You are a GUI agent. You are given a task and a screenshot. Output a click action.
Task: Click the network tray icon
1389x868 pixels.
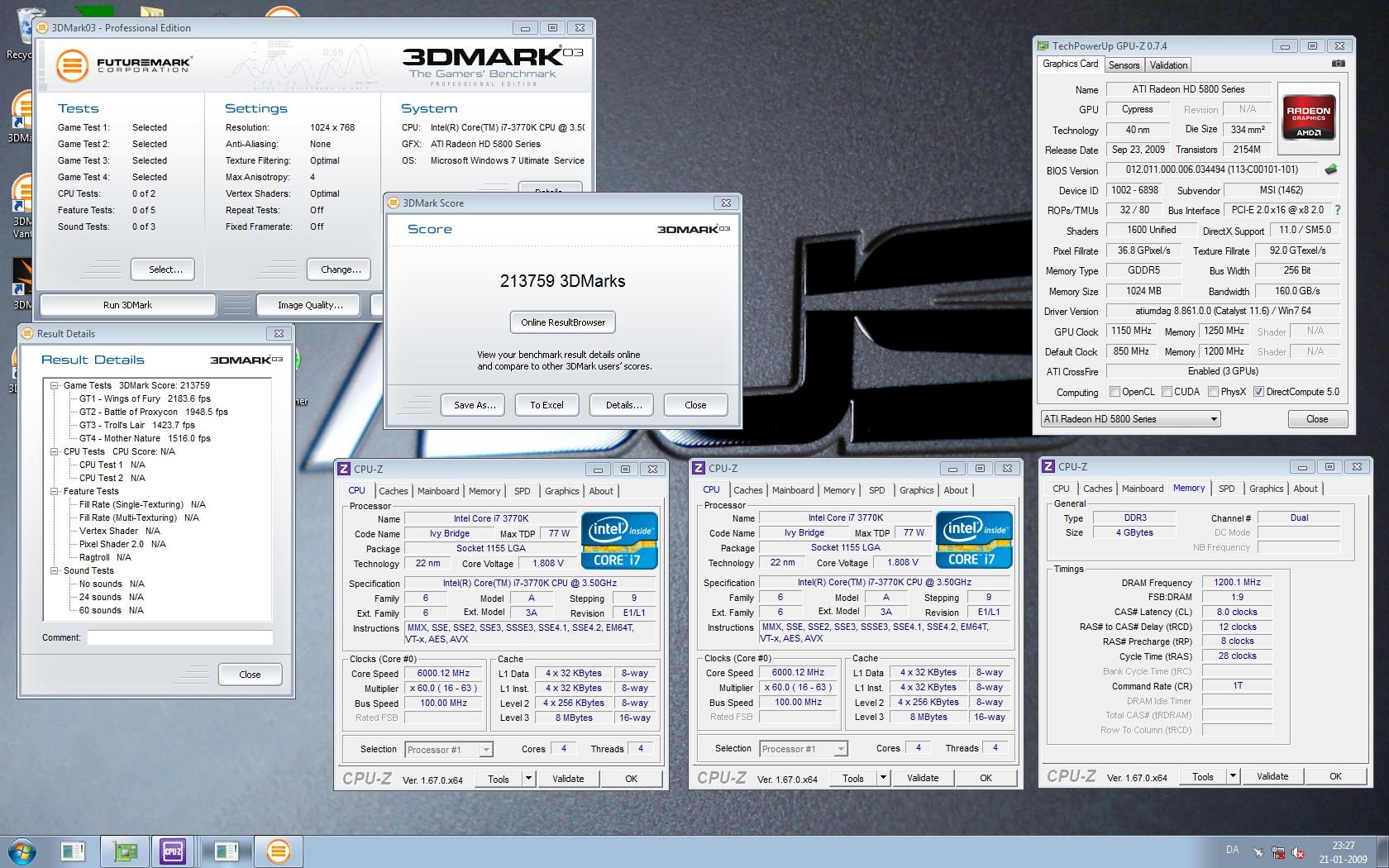coord(1278,852)
